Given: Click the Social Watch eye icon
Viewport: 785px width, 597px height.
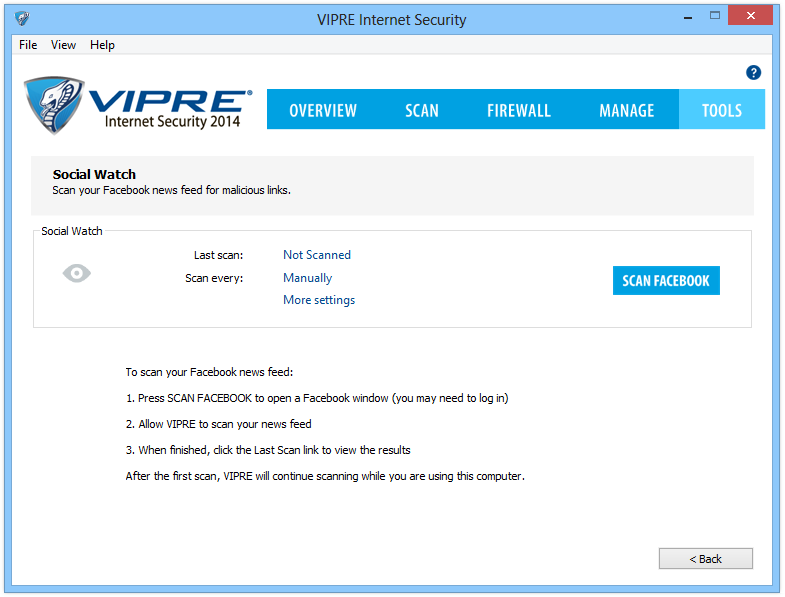Looking at the screenshot, I should click(x=77, y=273).
